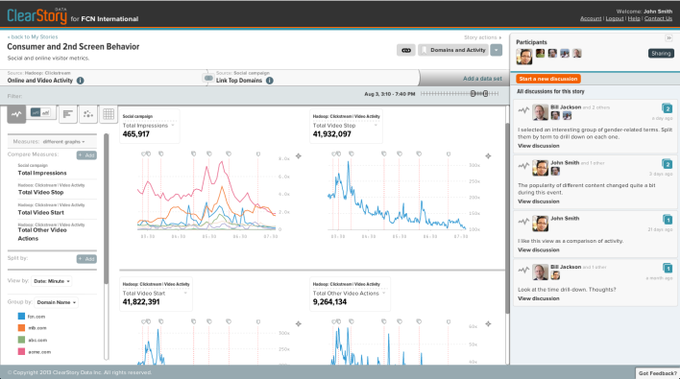Screen dimensions: 680x379
Task: Click Bill Jackson's avatar in the first discussion
Action: click(540, 112)
